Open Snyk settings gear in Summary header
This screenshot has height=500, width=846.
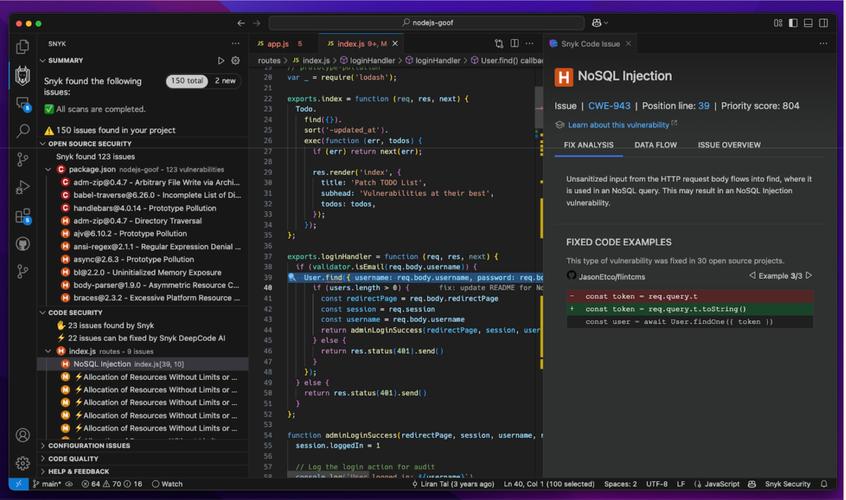[x=235, y=61]
